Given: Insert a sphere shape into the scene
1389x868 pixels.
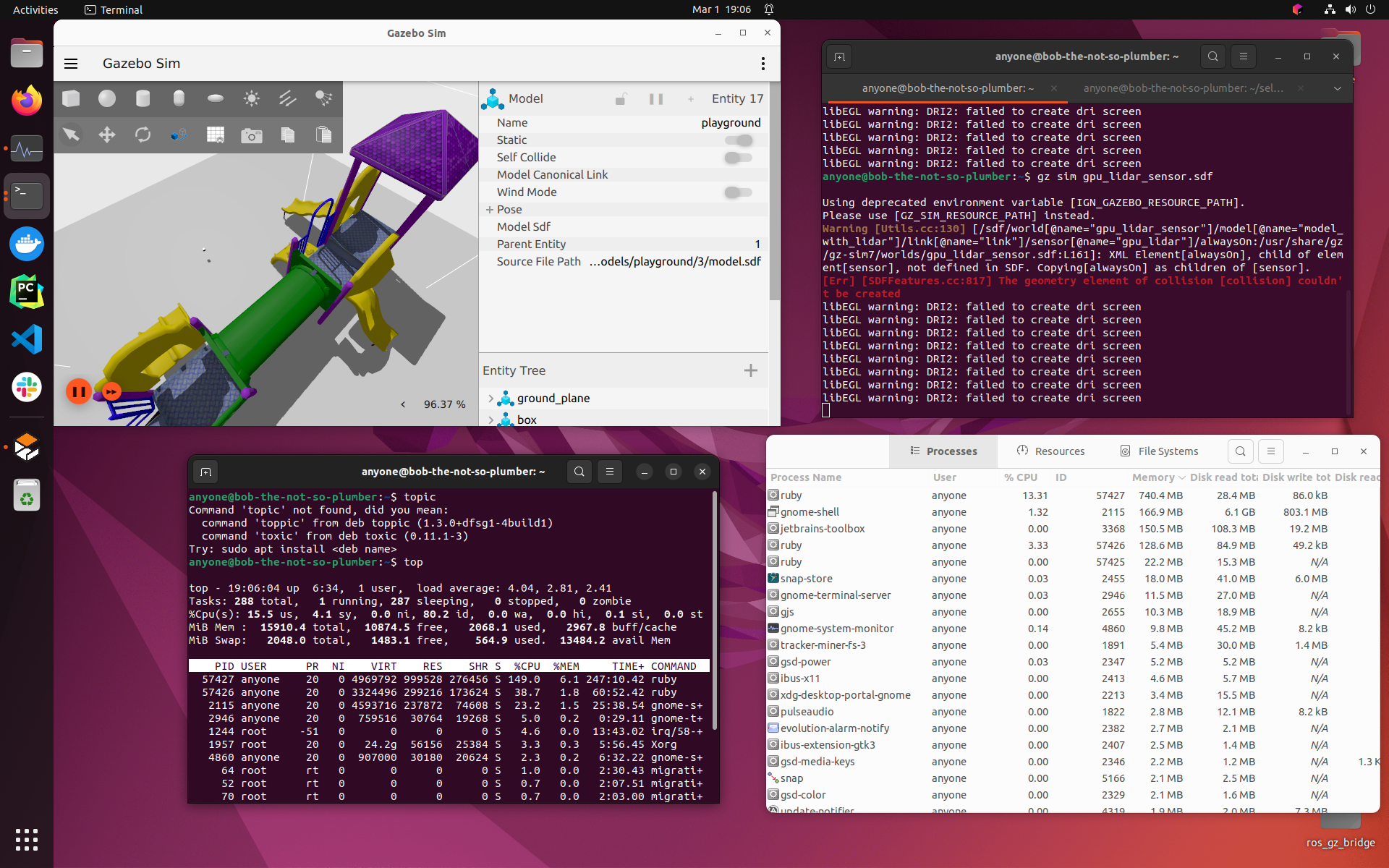Looking at the screenshot, I should click(106, 98).
